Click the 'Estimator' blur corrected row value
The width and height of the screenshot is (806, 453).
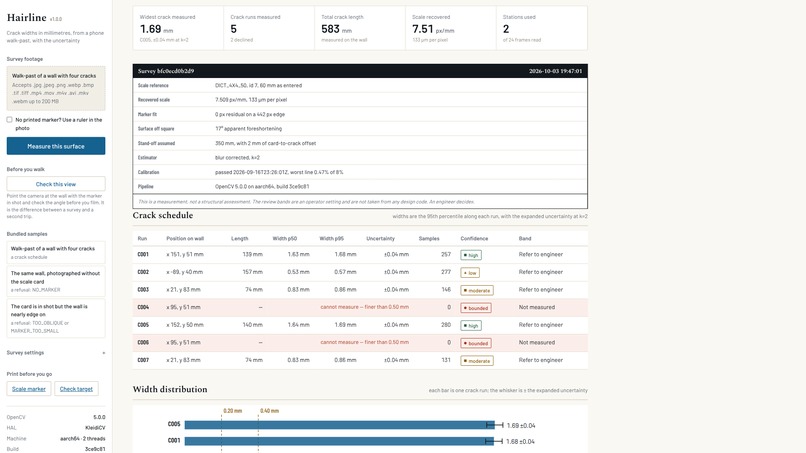[237, 158]
